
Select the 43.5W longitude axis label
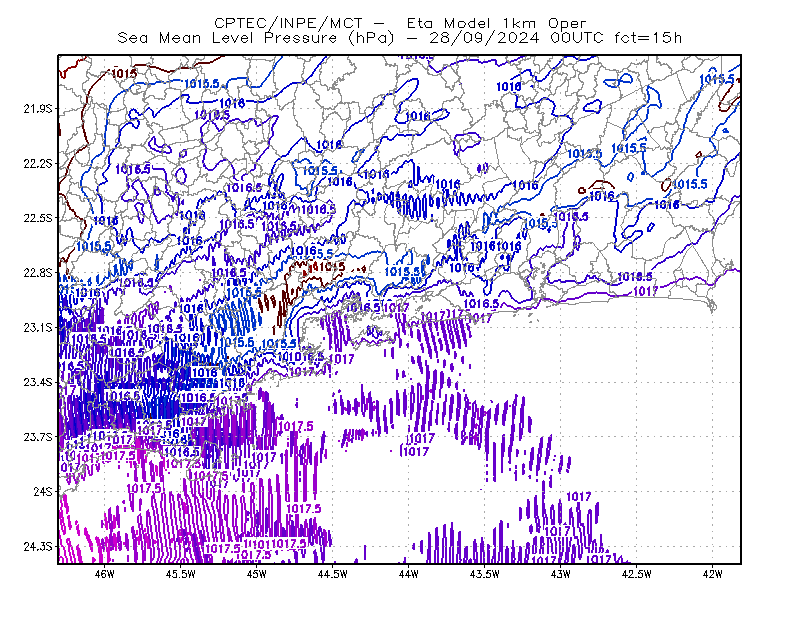tap(485, 574)
